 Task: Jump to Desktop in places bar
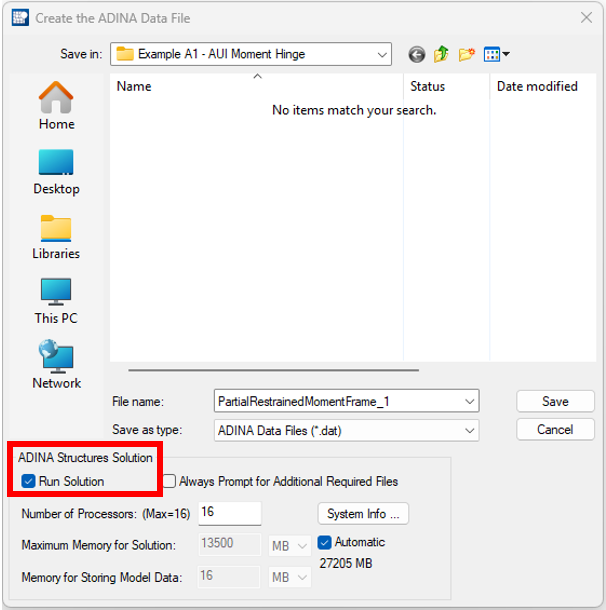[x=56, y=172]
